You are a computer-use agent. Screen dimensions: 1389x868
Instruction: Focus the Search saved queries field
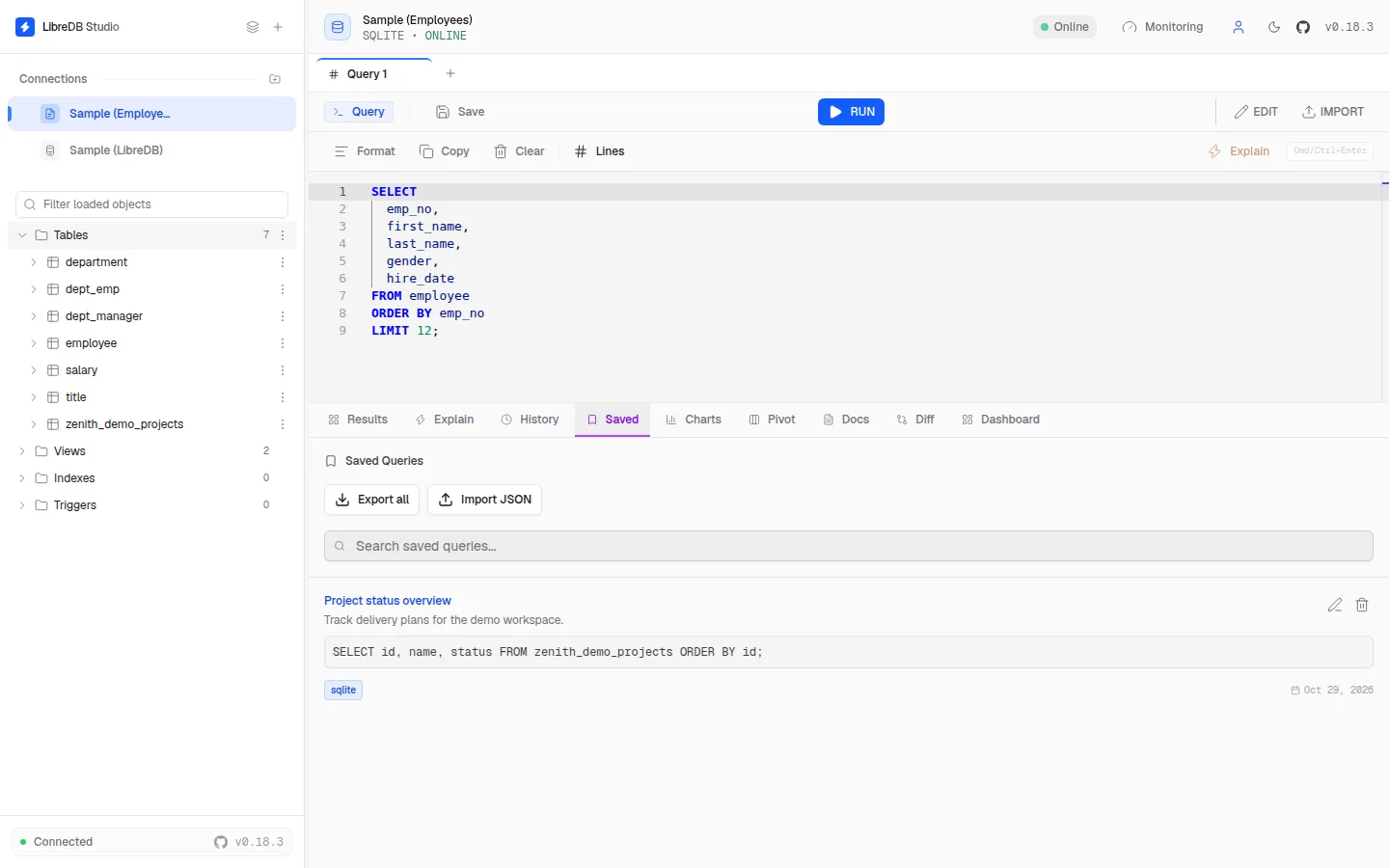(849, 546)
